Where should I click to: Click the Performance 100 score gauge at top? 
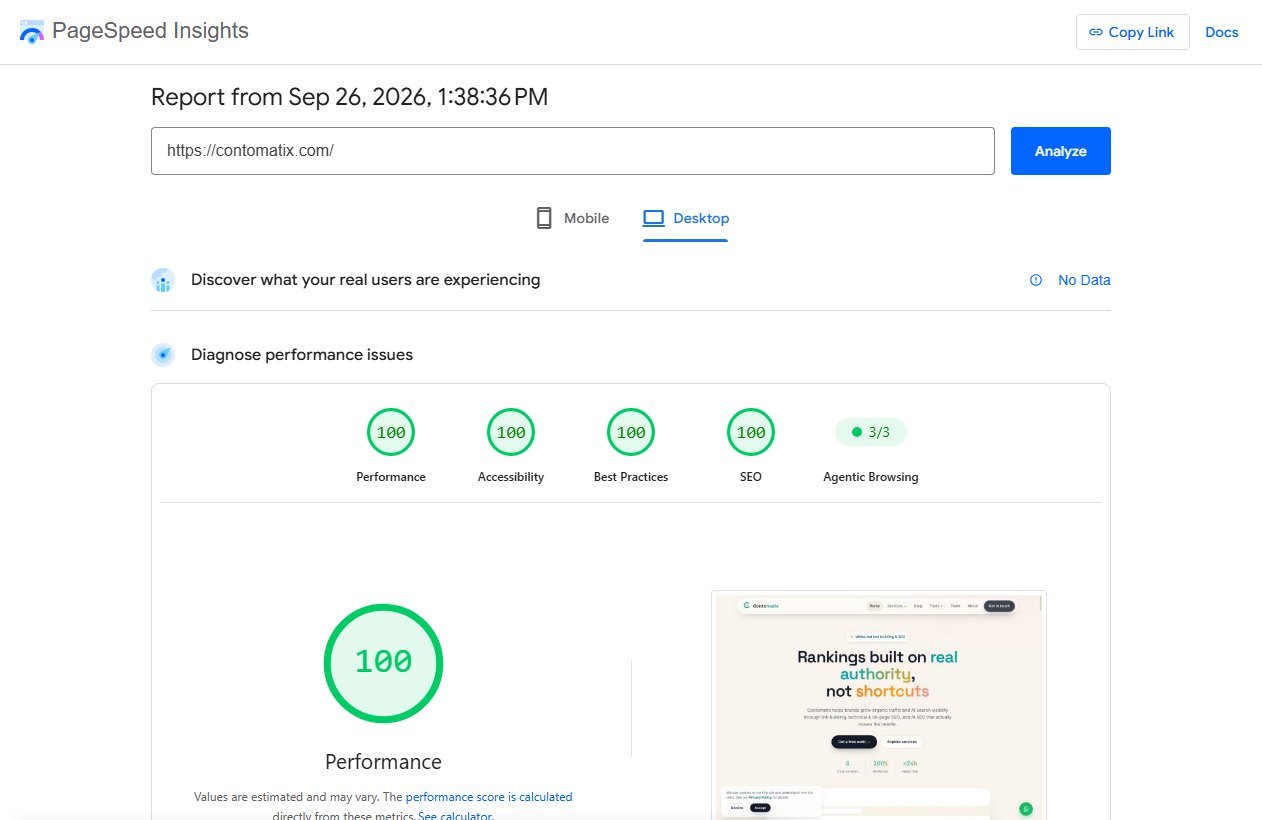(x=391, y=433)
